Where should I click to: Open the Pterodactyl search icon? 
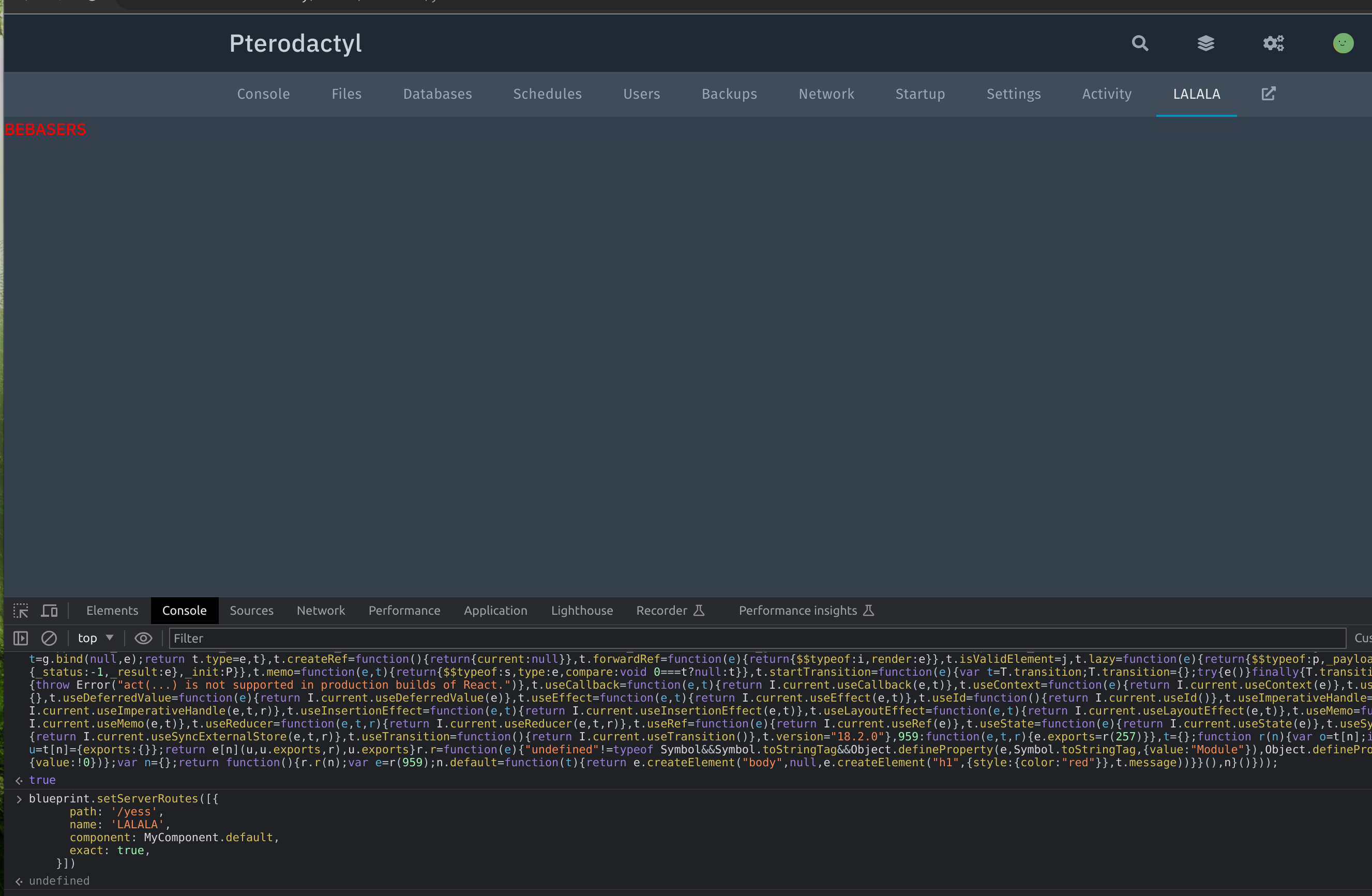click(x=1140, y=43)
